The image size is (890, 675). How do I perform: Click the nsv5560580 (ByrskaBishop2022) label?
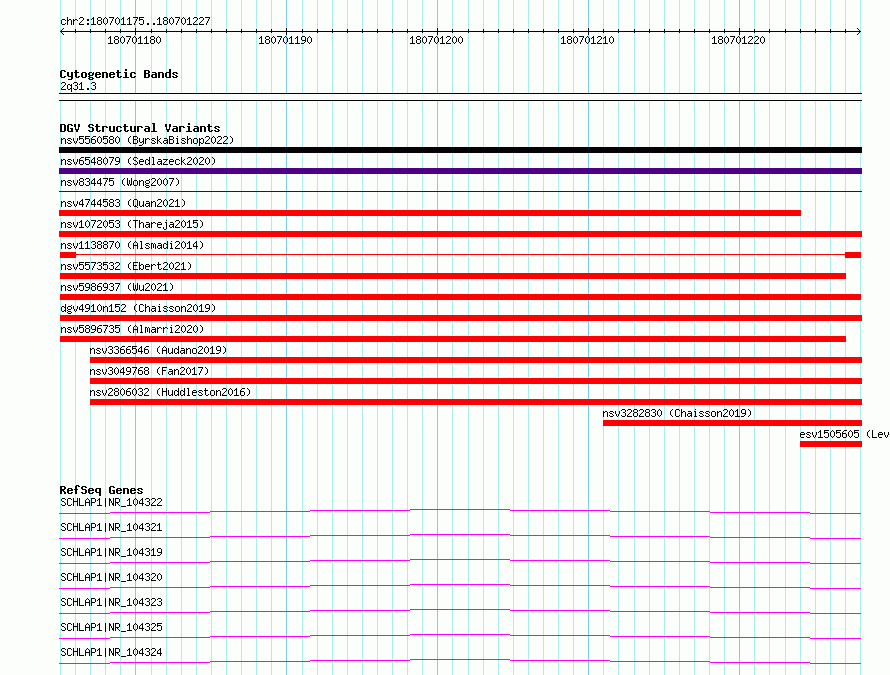tap(147, 140)
